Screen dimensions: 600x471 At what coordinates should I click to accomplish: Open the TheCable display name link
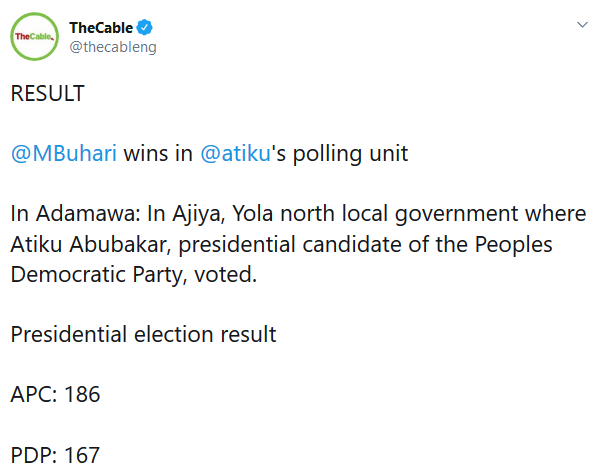(101, 26)
